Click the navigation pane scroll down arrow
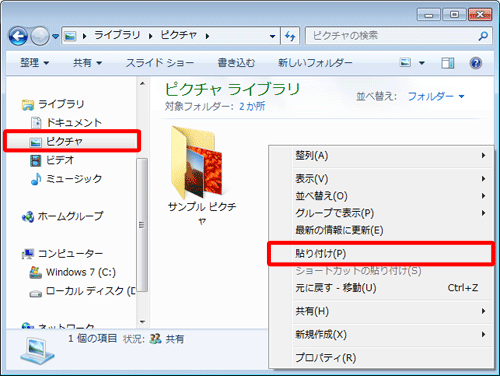The image size is (500, 376). pos(142,322)
